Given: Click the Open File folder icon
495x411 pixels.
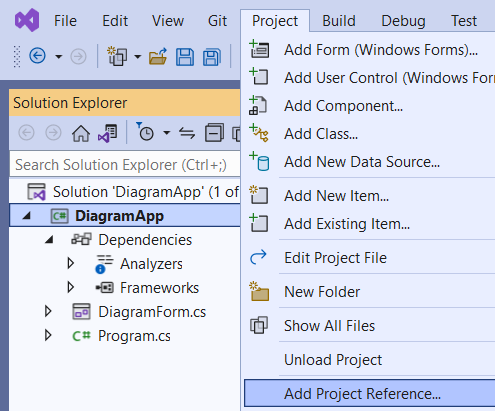Looking at the screenshot, I should [158, 56].
